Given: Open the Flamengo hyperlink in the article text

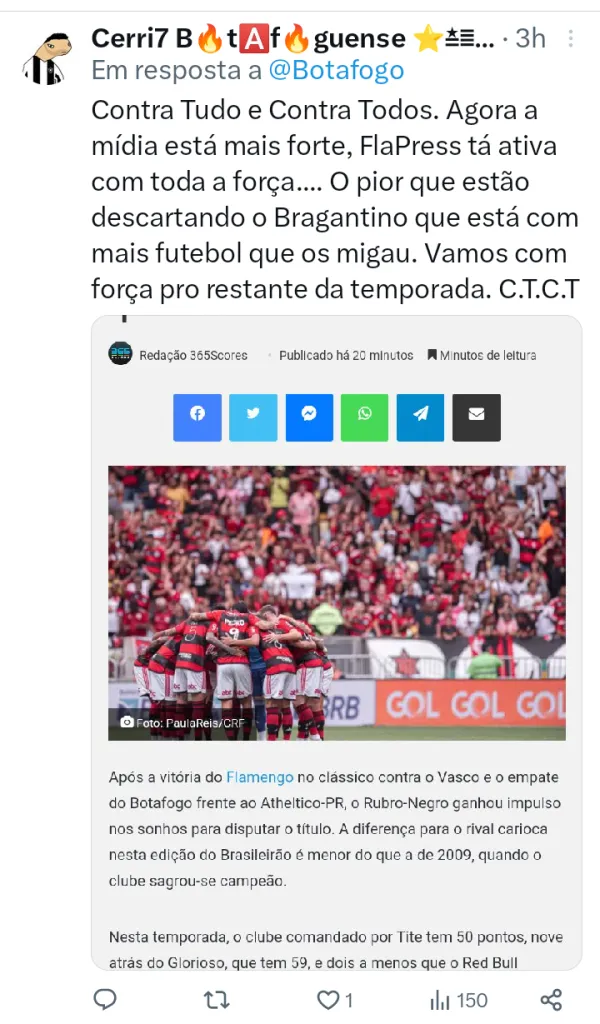Looking at the screenshot, I should click(259, 777).
